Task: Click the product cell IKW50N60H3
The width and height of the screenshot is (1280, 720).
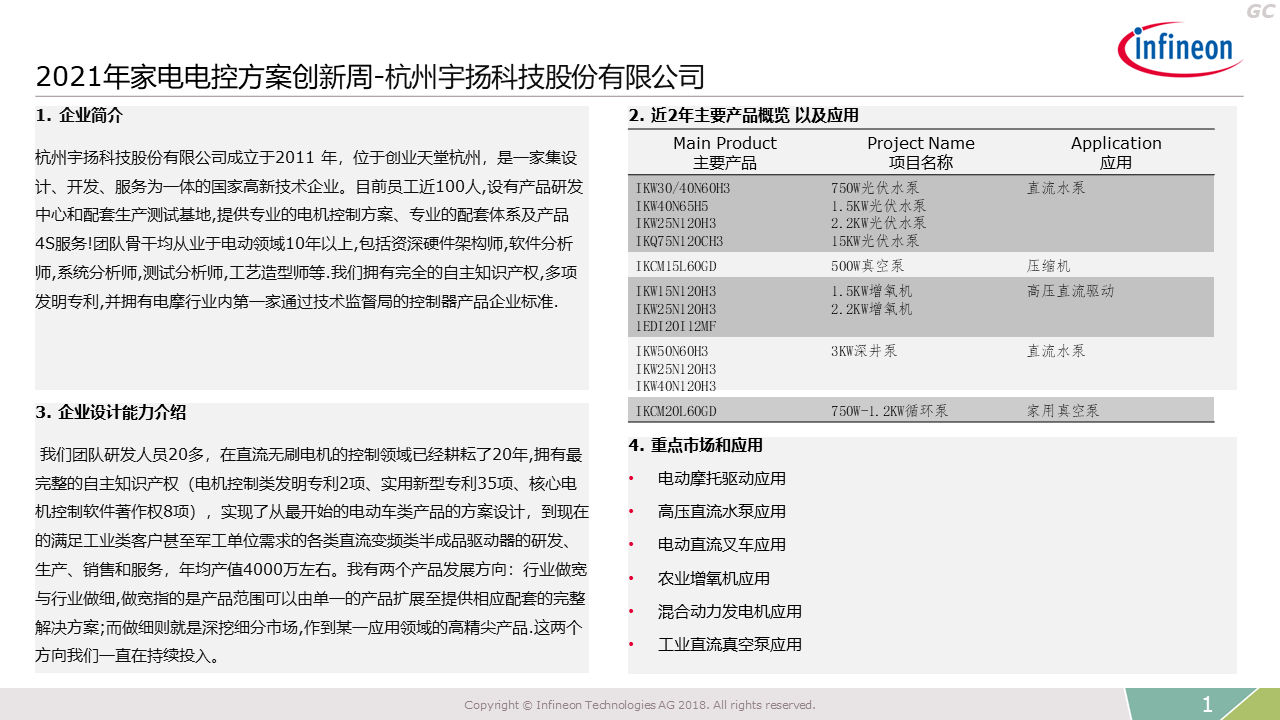Action: [x=672, y=351]
